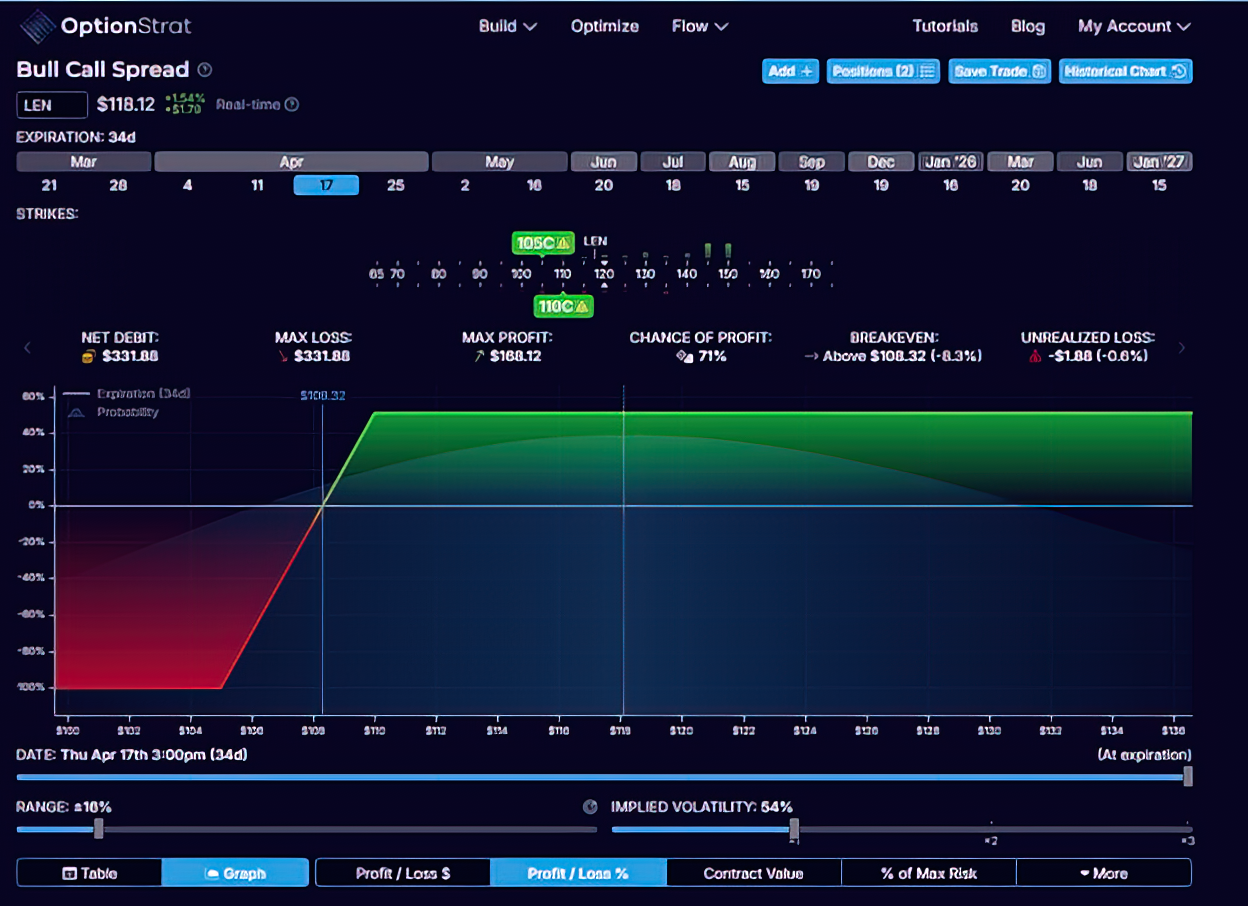Click the highlighted 17 expiration date

[326, 185]
